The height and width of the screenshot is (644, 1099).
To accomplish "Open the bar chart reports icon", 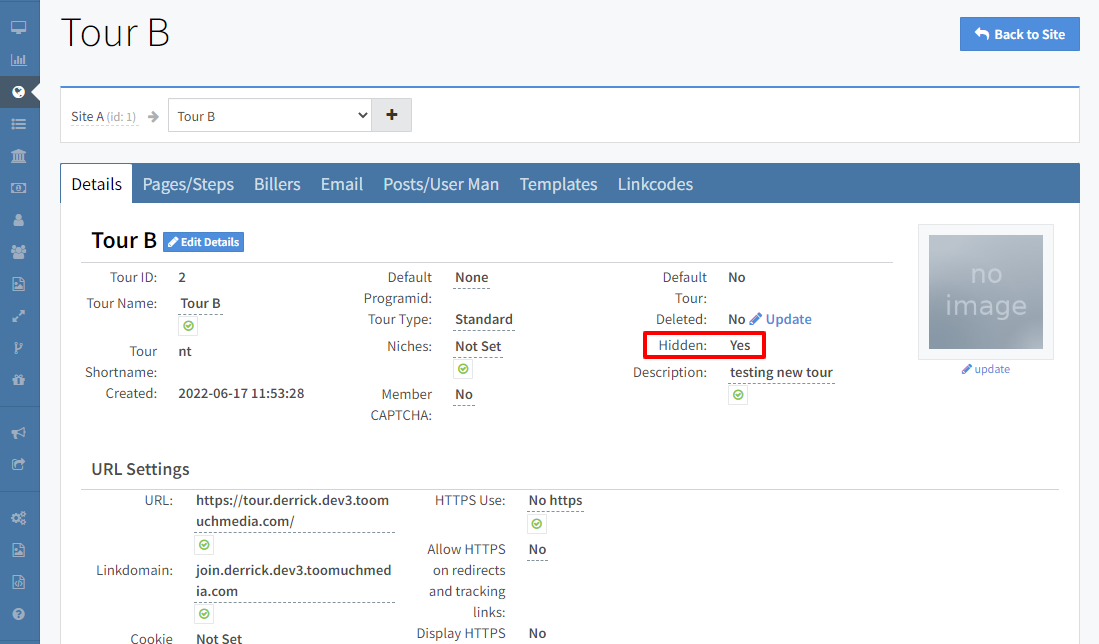I will click(18, 59).
